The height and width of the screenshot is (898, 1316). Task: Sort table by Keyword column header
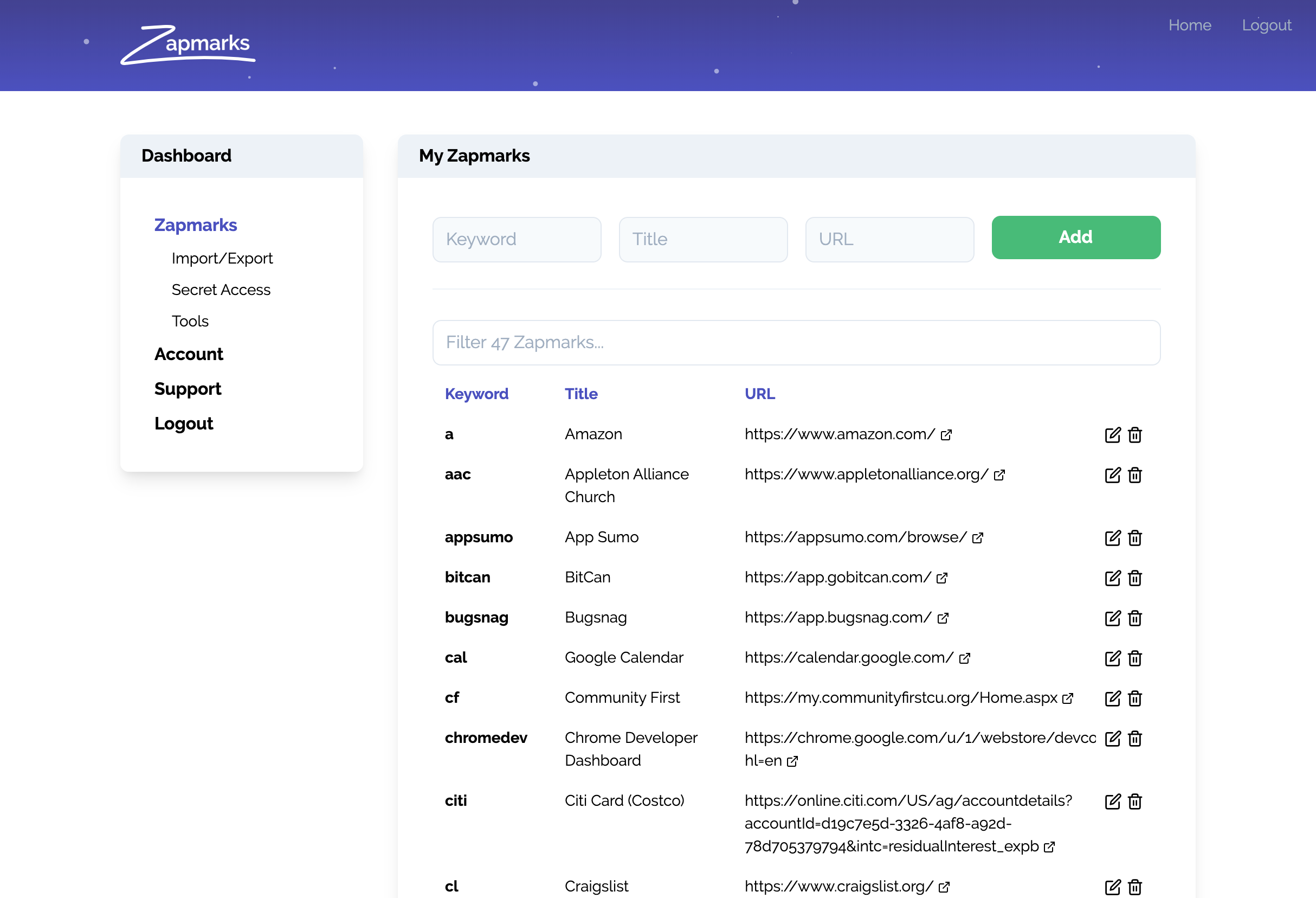tap(476, 394)
